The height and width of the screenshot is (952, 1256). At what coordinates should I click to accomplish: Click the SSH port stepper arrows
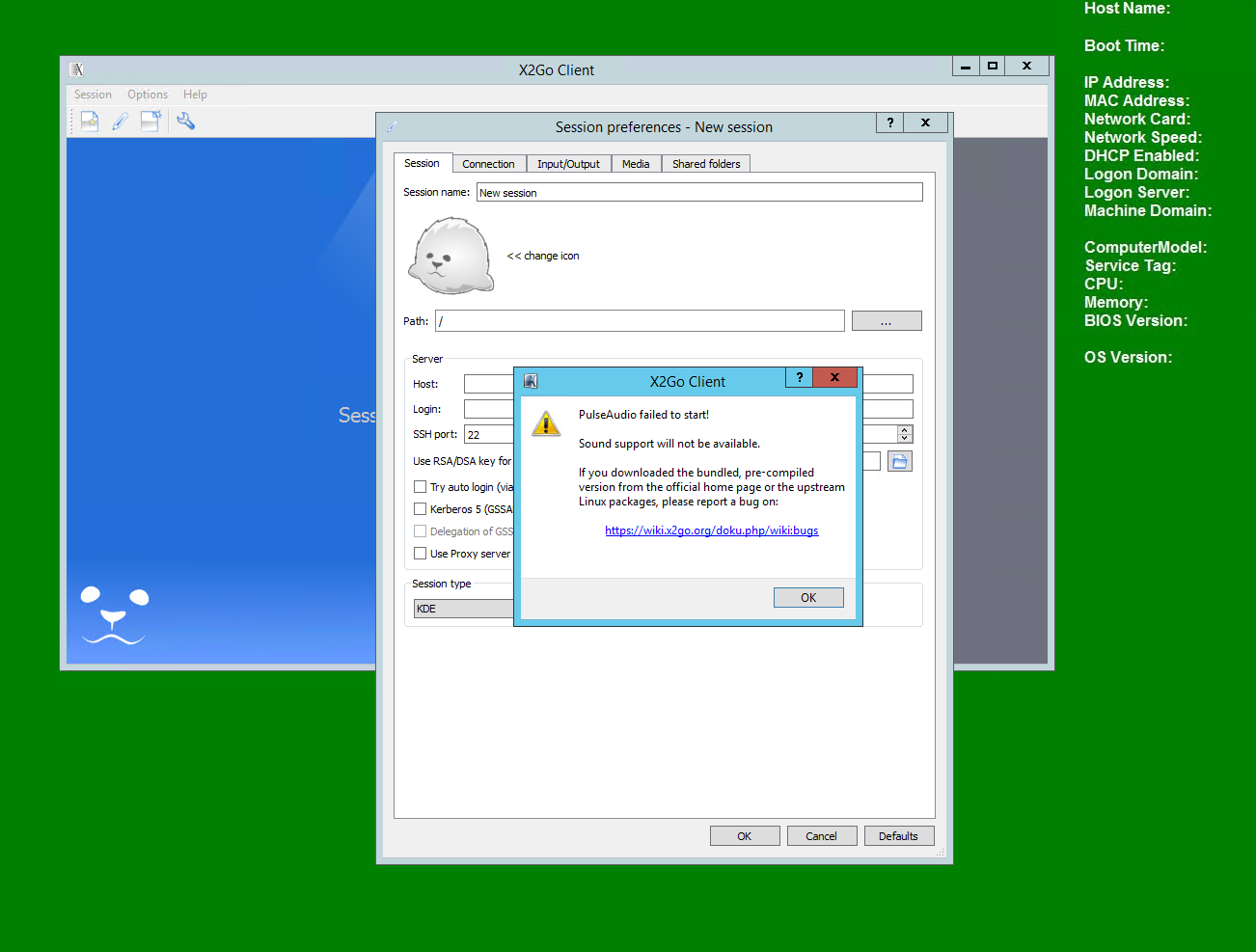[x=904, y=434]
